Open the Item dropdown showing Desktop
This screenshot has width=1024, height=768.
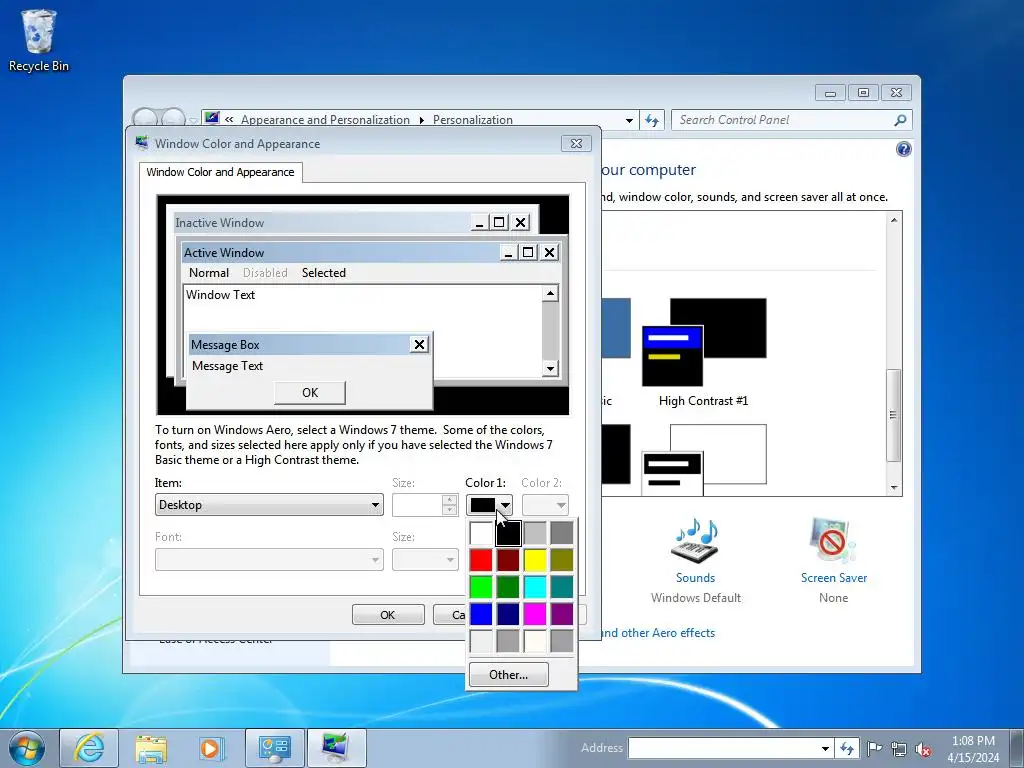(x=269, y=505)
